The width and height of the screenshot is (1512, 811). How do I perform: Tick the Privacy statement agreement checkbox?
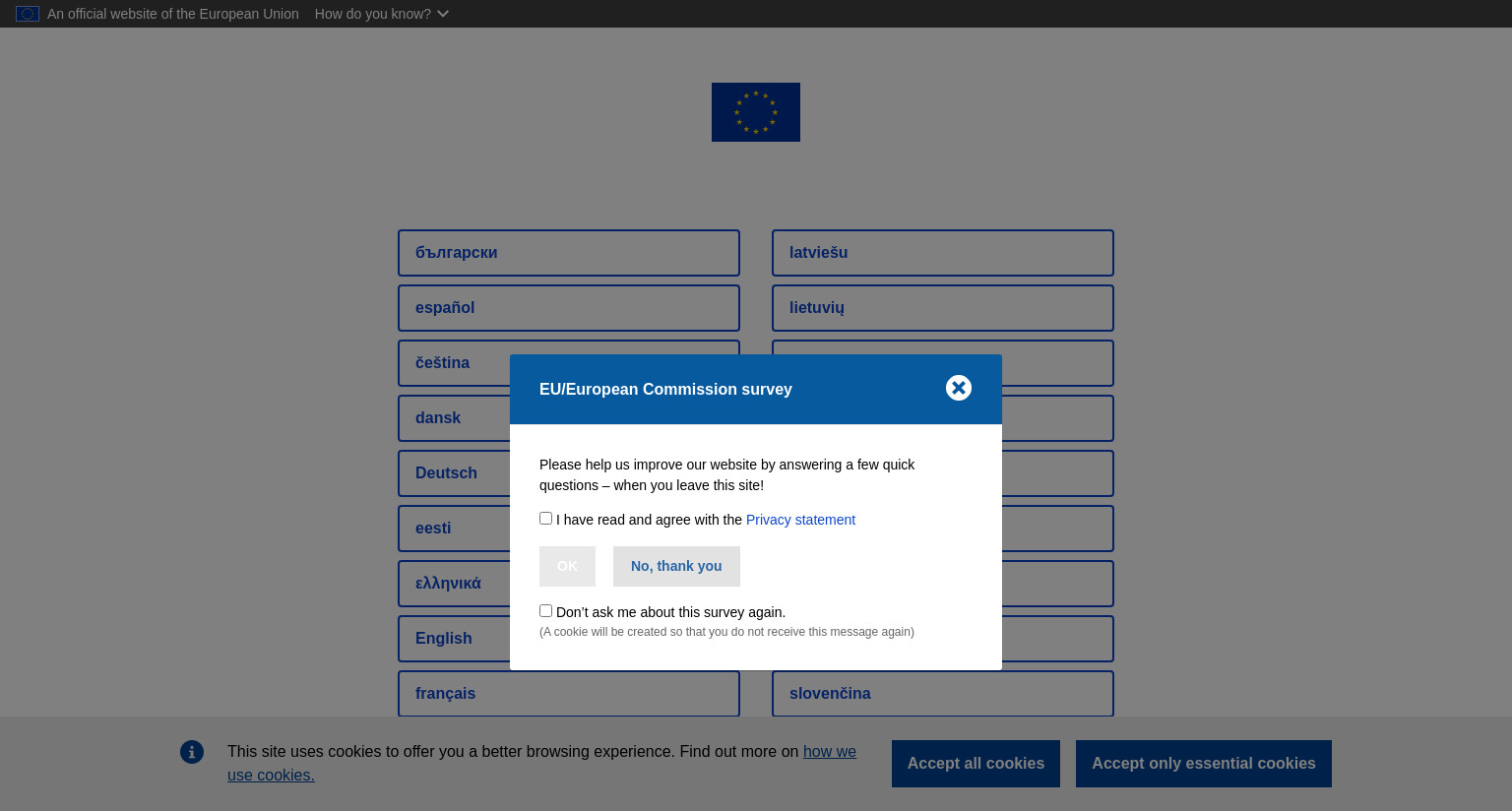pyautogui.click(x=545, y=518)
